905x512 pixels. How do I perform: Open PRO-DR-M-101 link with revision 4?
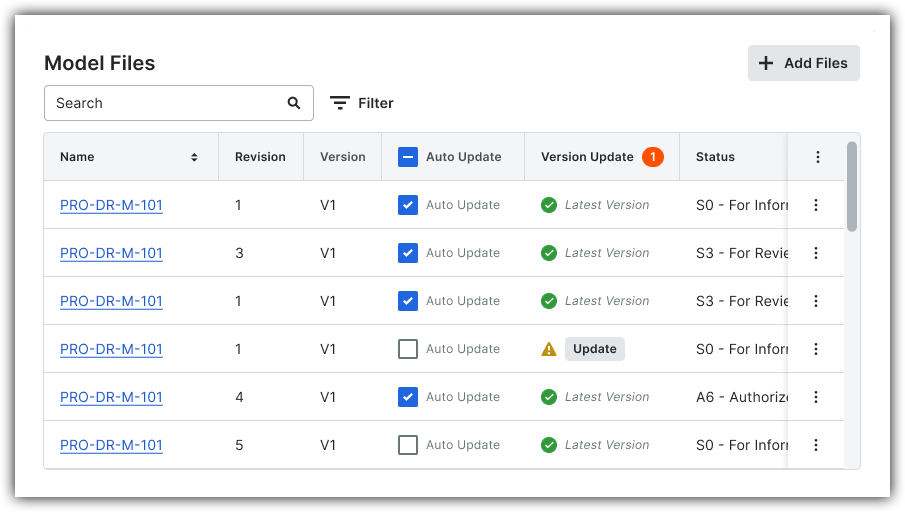[111, 397]
